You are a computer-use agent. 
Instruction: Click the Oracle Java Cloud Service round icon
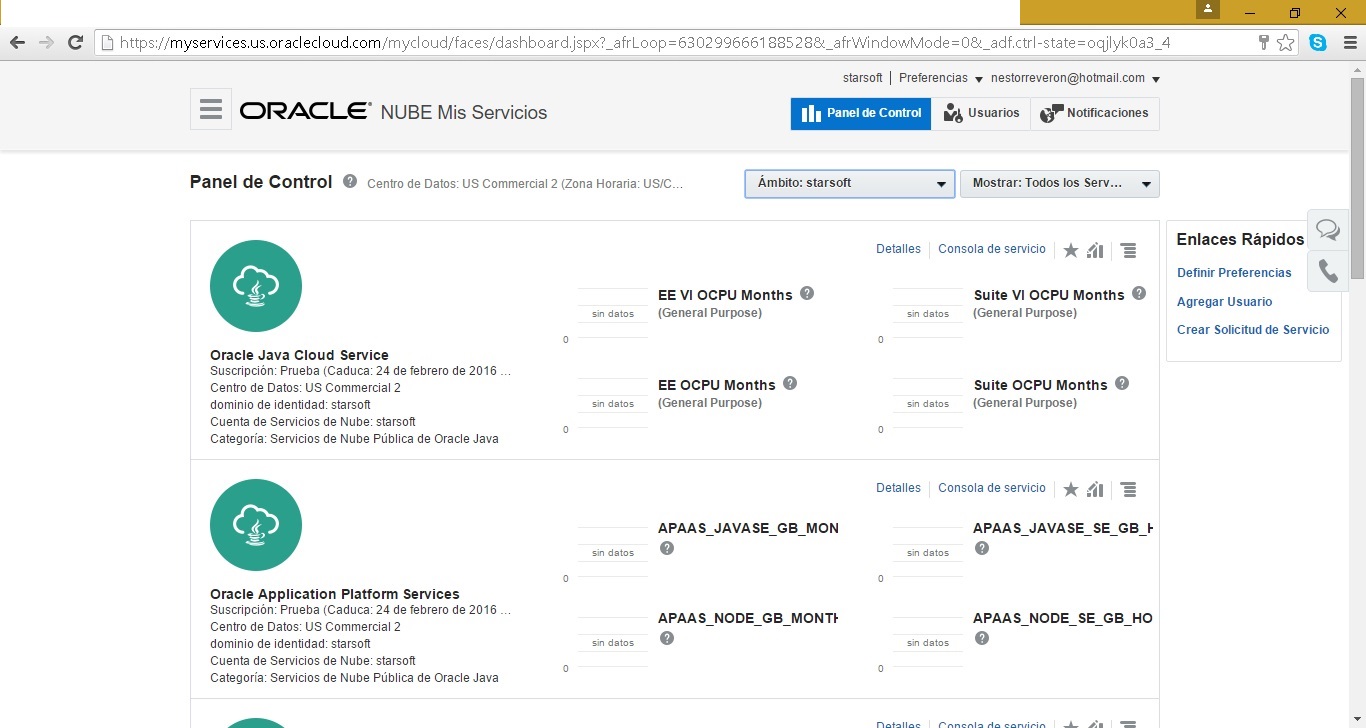[x=256, y=286]
